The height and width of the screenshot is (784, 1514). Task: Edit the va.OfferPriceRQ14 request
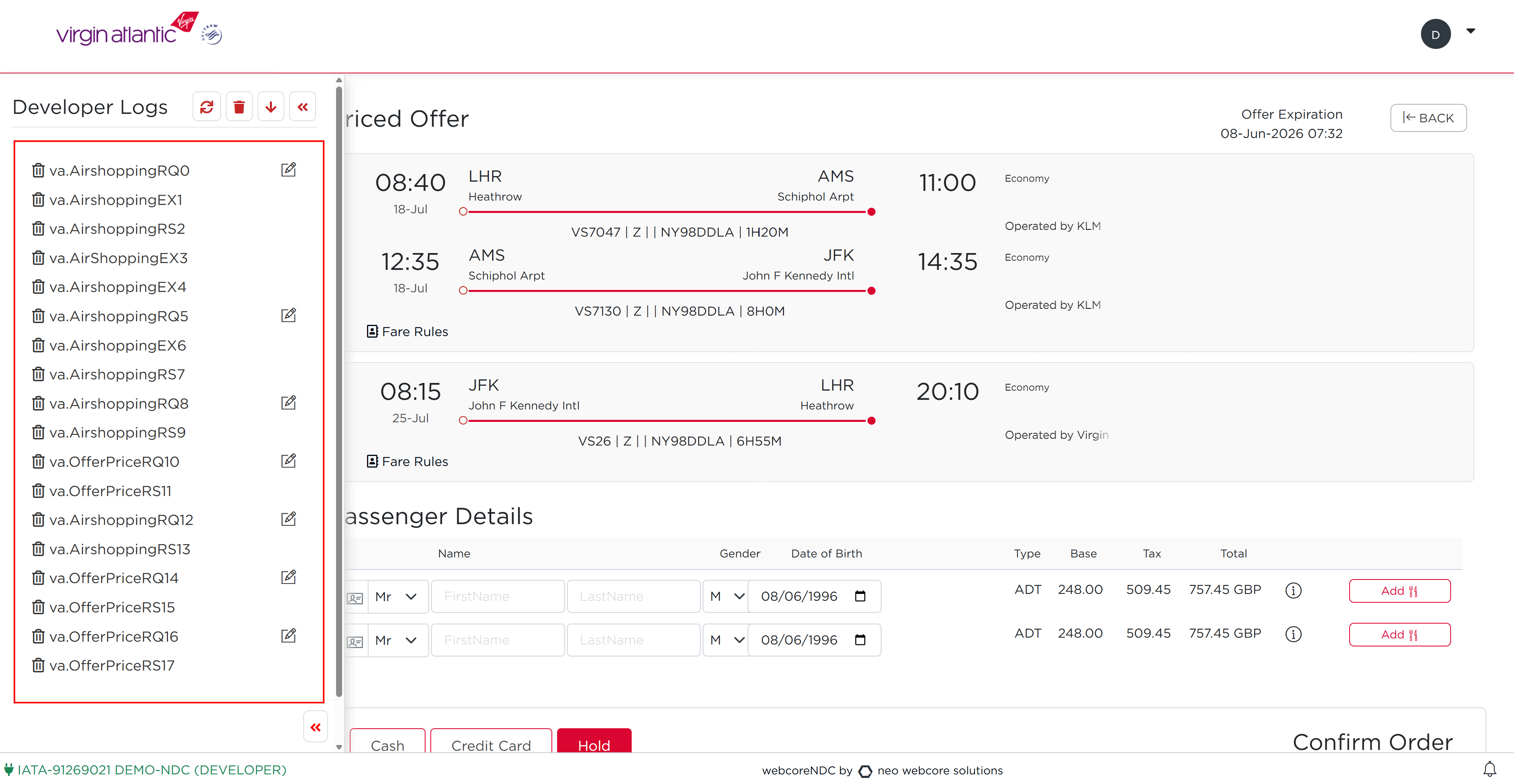point(289,578)
